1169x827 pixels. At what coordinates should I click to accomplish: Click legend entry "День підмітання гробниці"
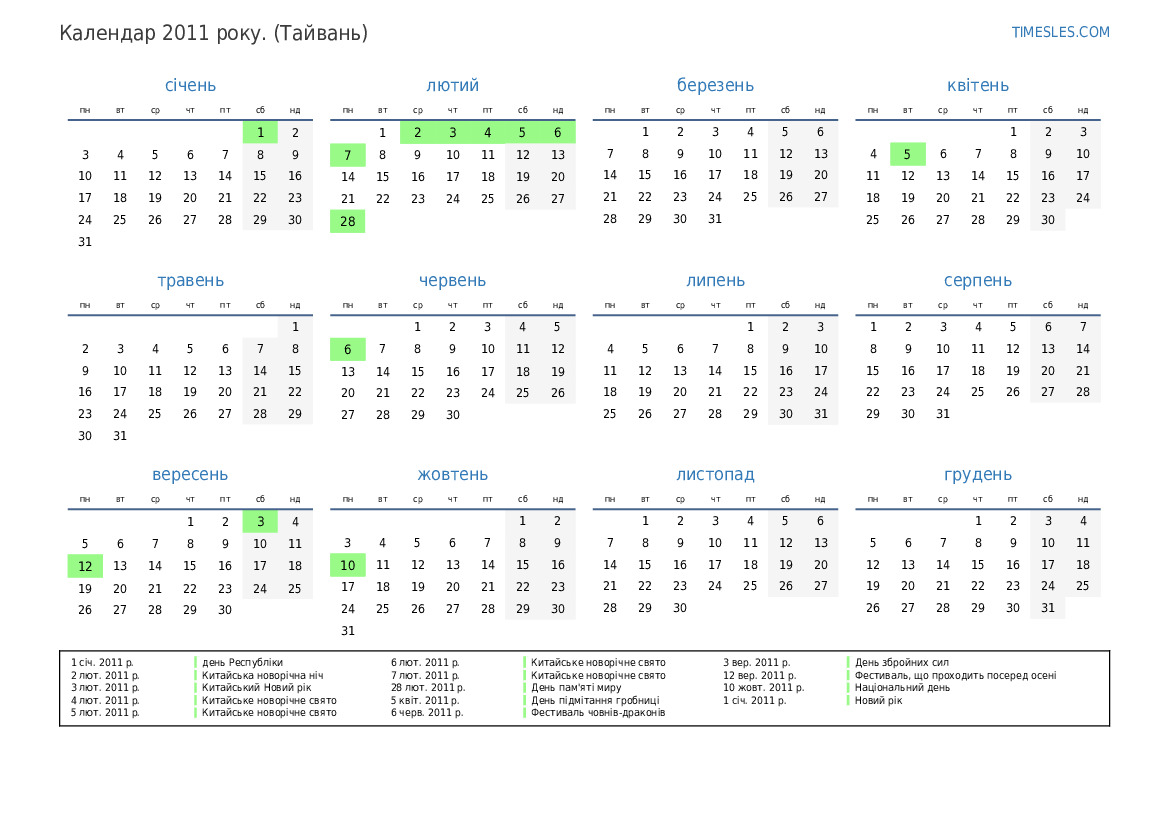pyautogui.click(x=595, y=700)
